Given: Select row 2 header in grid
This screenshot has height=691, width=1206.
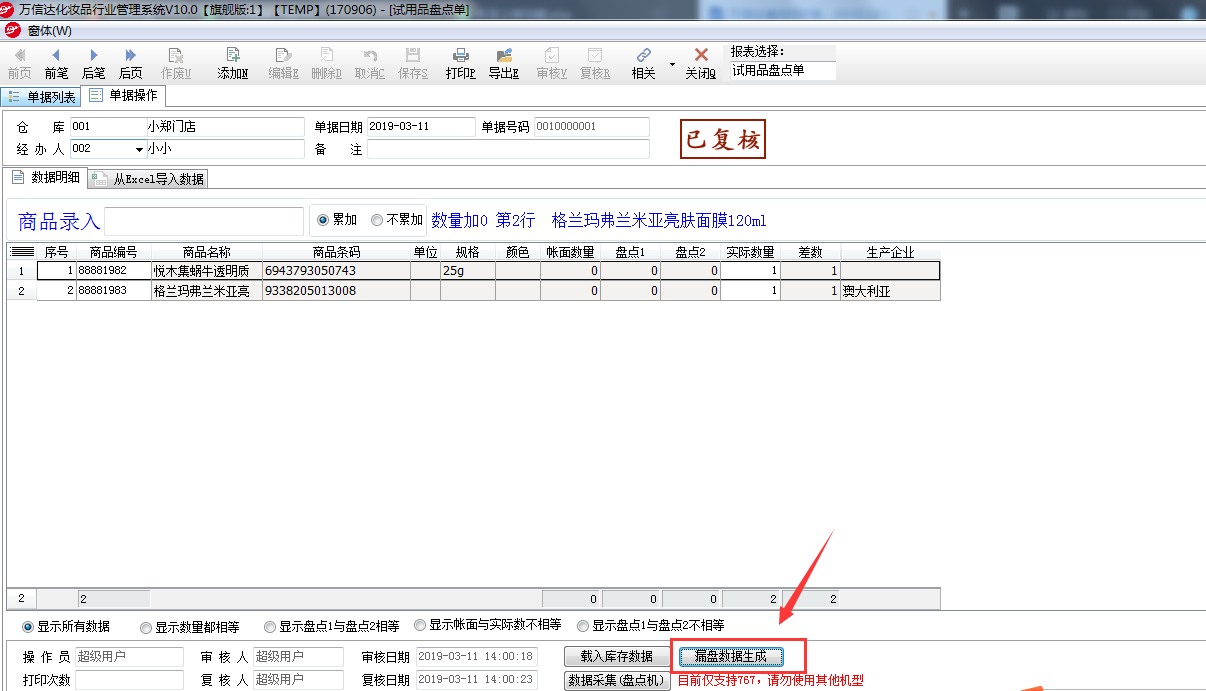Looking at the screenshot, I should tap(22, 291).
